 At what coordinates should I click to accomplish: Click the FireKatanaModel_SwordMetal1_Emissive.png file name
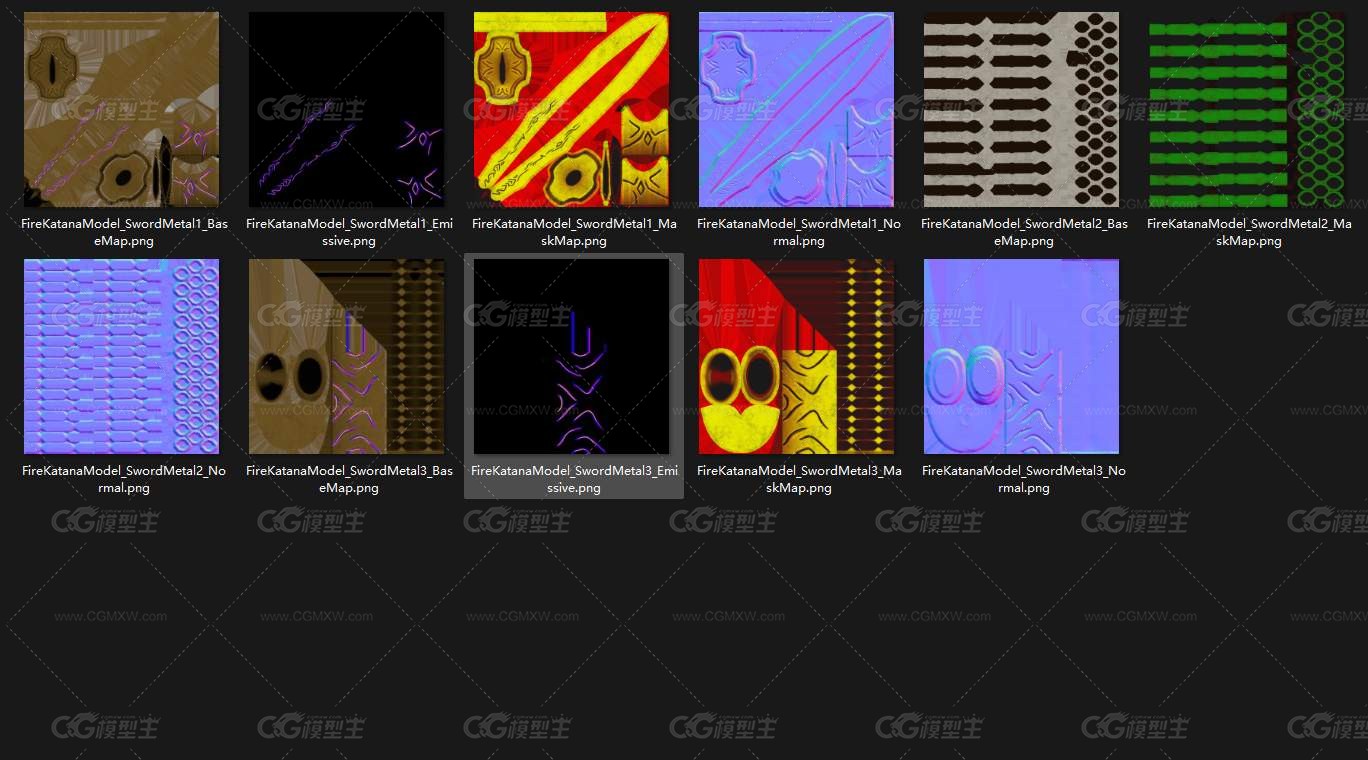pos(349,232)
